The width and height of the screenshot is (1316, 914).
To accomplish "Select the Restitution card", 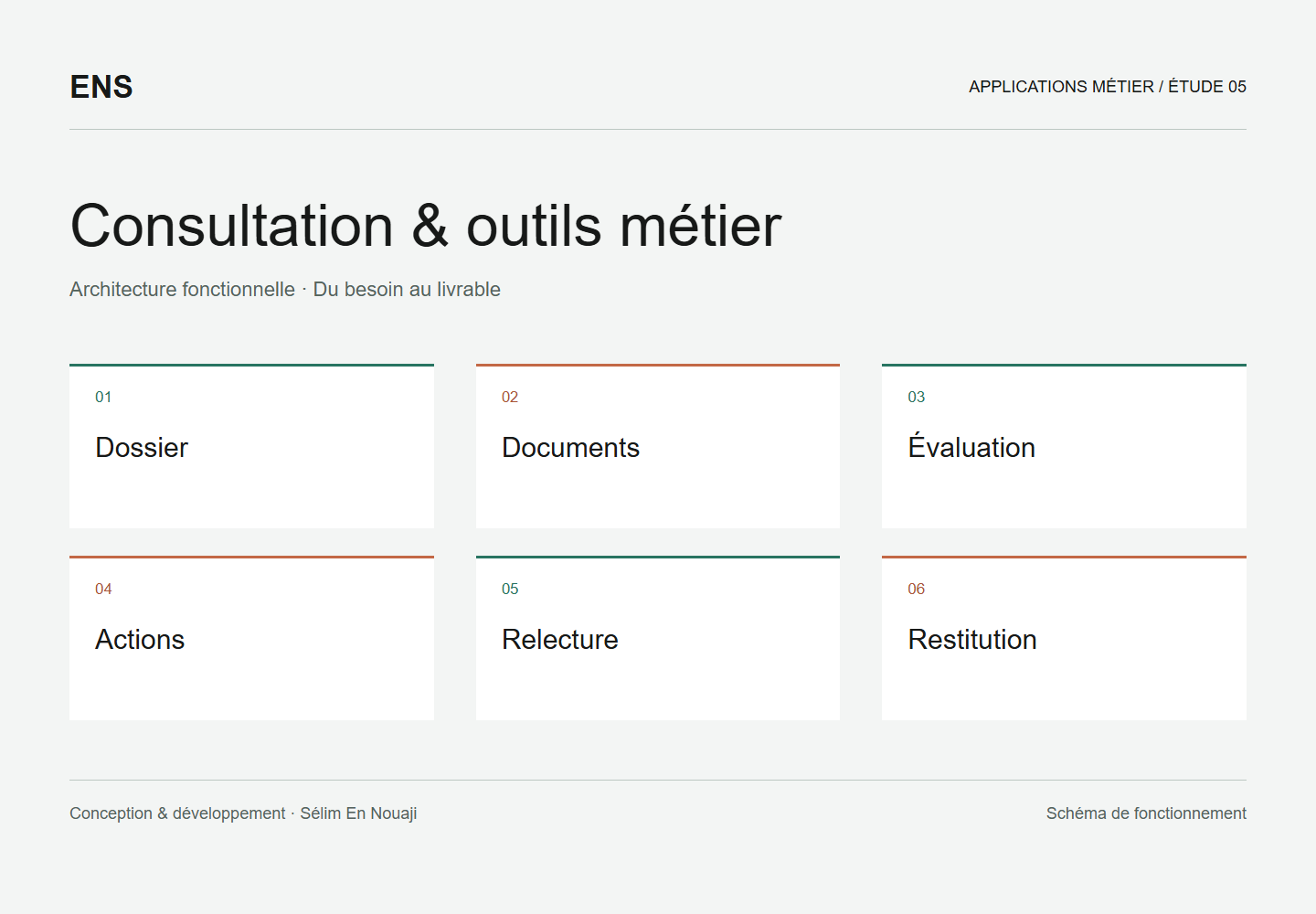I will click(x=1064, y=638).
